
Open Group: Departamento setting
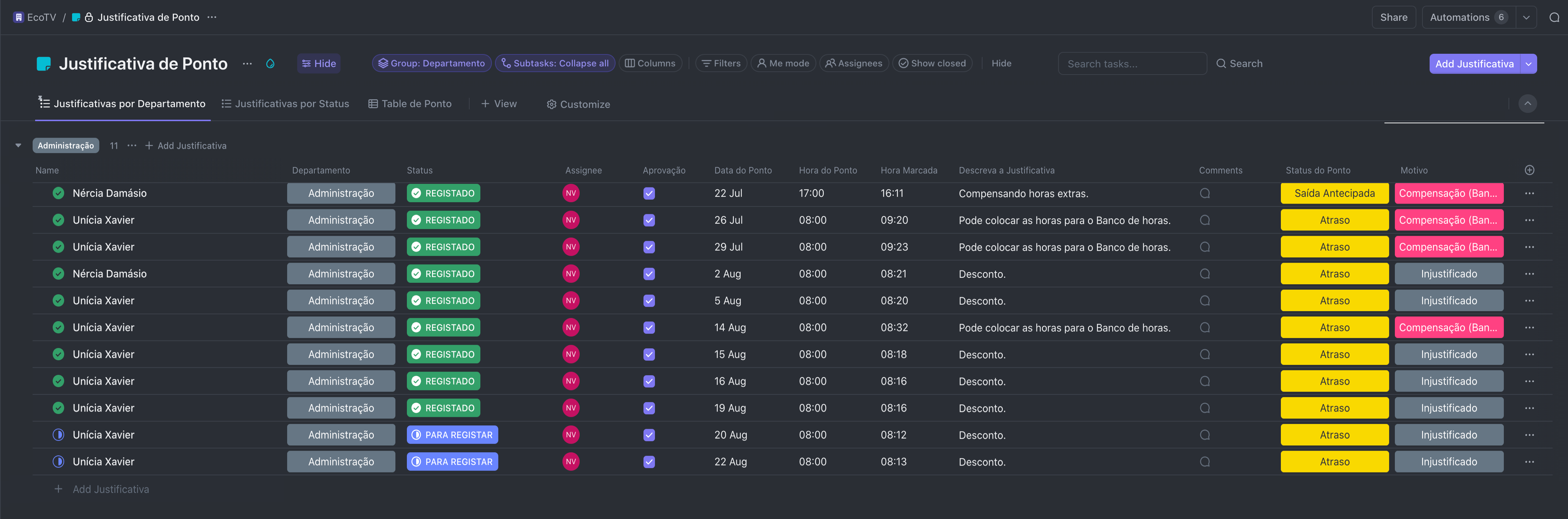(x=432, y=63)
